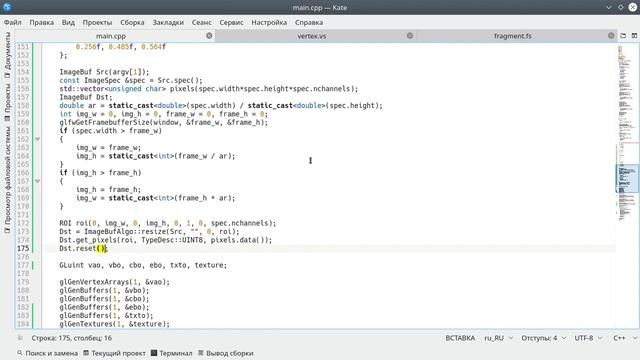
Task: Collapse the code block at line 167
Action: point(38,181)
